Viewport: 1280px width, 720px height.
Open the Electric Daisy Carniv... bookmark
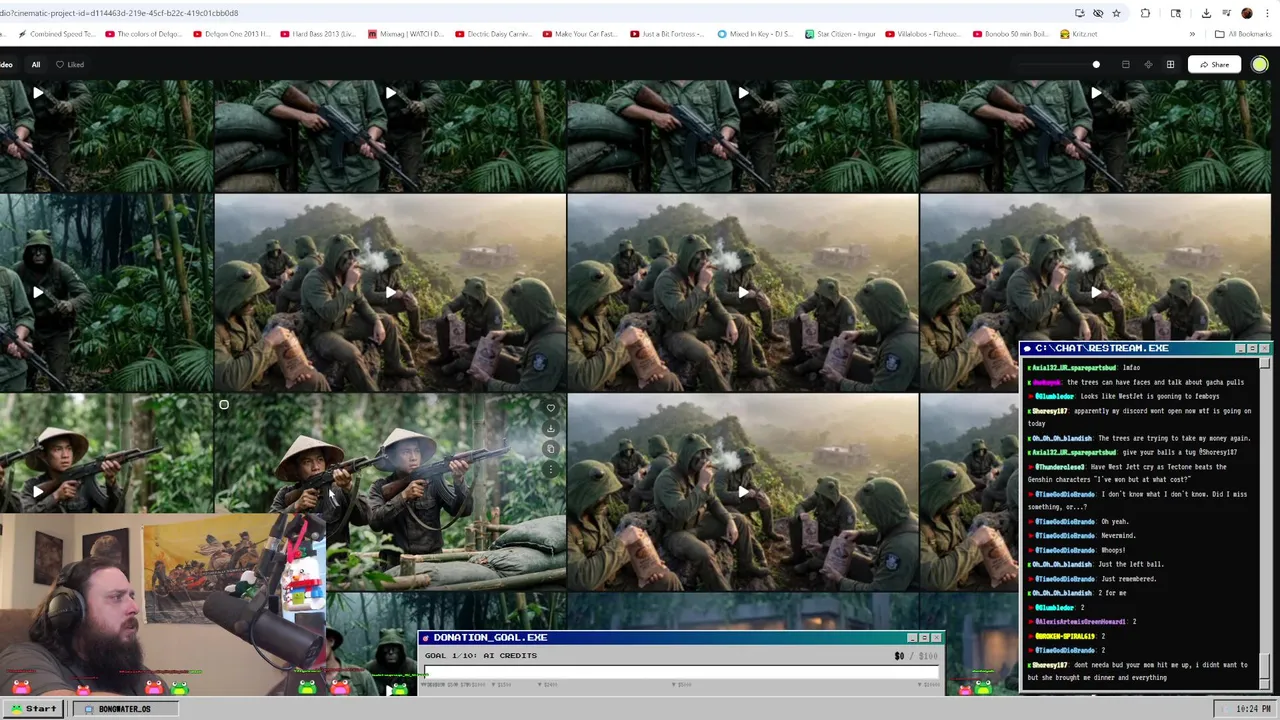point(493,34)
